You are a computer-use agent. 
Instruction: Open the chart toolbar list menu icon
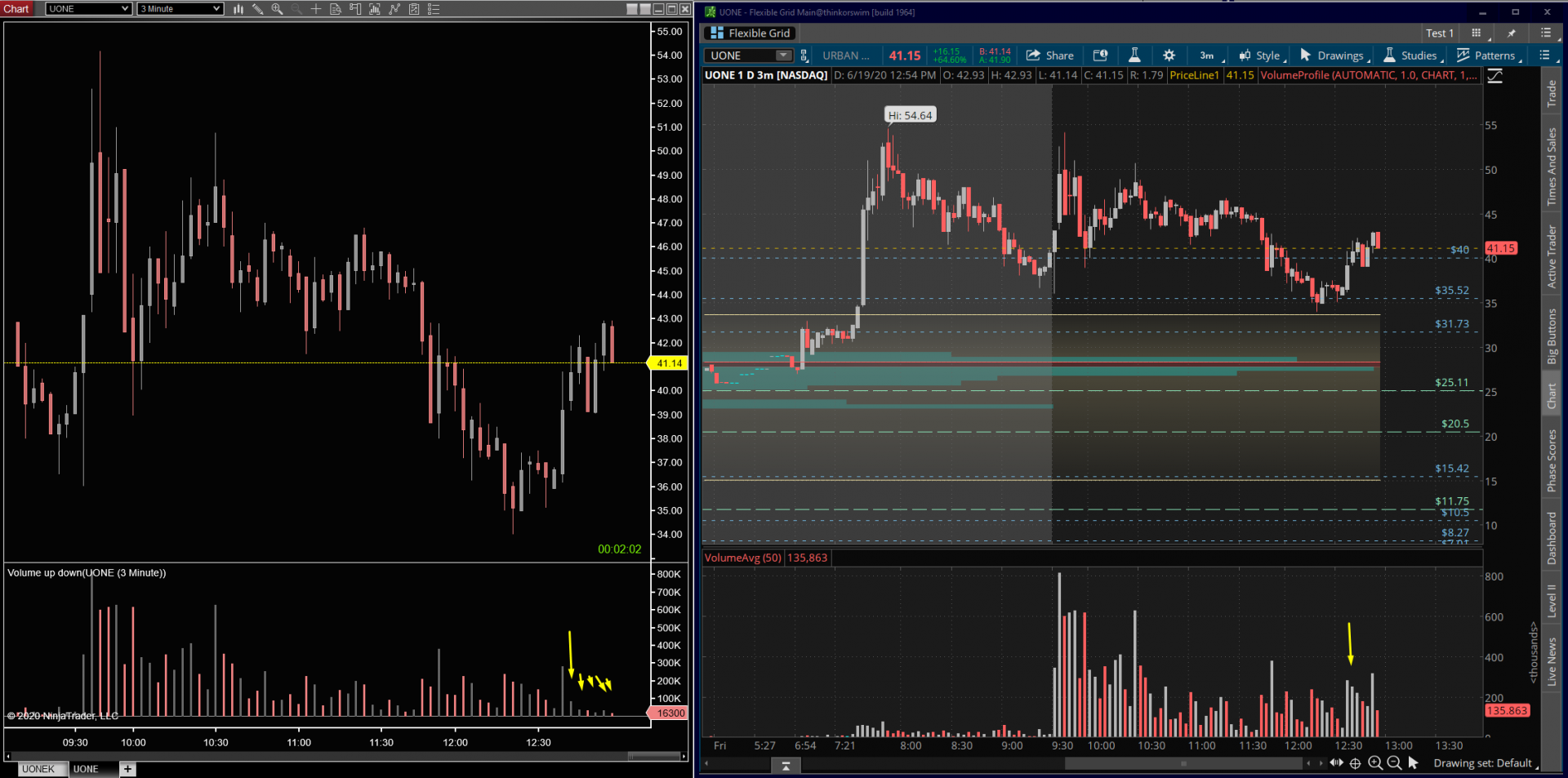pyautogui.click(x=1544, y=55)
